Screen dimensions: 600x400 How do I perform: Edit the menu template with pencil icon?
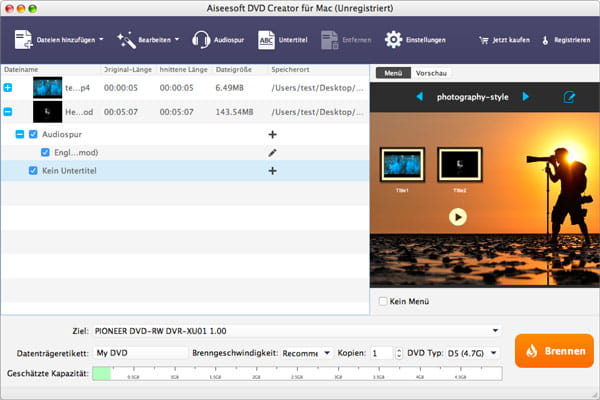tap(569, 97)
